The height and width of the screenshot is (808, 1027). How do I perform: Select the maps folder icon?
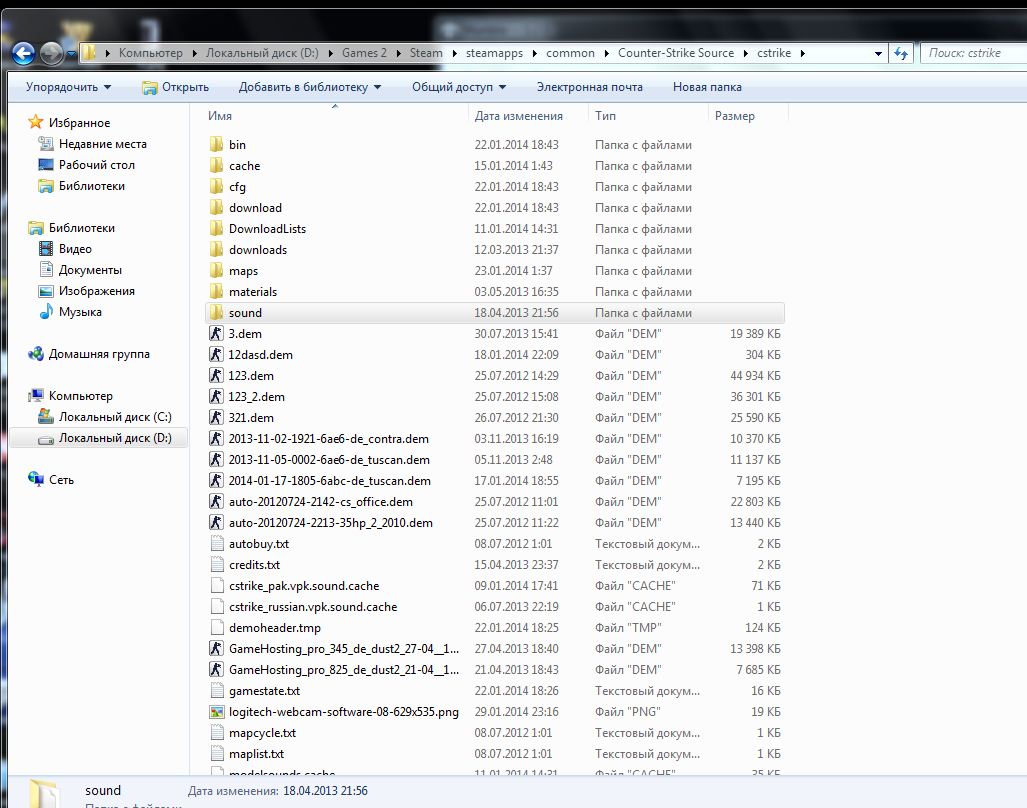[x=217, y=270]
